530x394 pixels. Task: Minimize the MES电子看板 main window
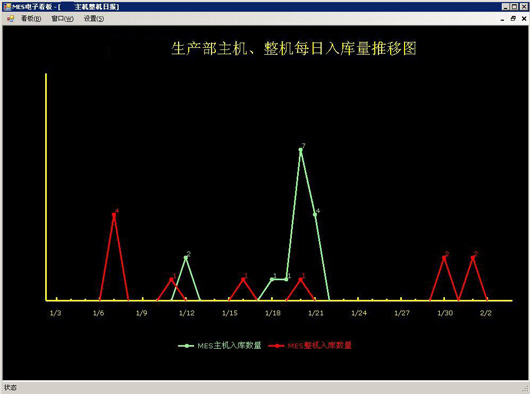point(505,6)
